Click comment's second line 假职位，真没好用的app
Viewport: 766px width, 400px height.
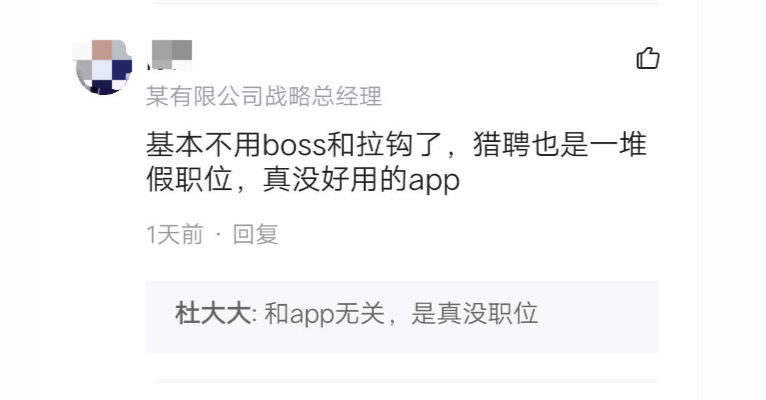click(303, 180)
